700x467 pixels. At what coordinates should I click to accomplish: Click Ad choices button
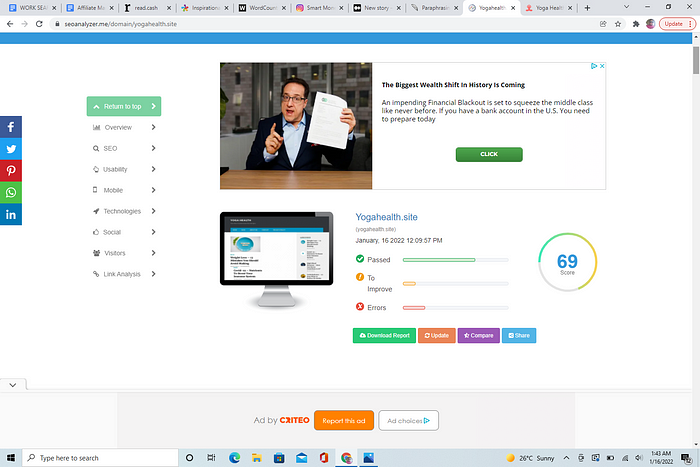408,421
